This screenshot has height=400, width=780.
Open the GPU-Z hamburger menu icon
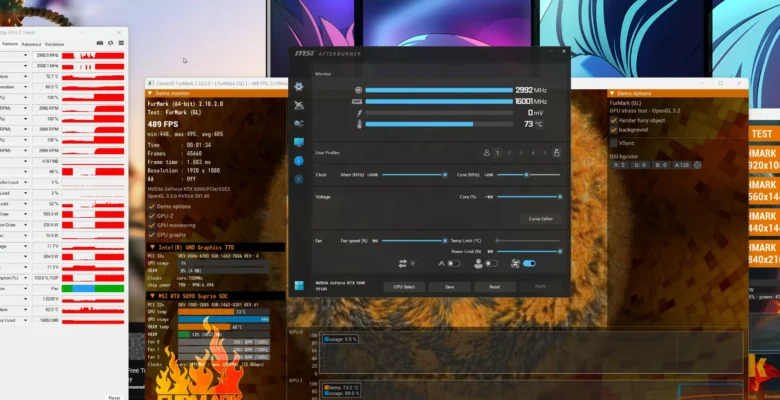[x=121, y=44]
